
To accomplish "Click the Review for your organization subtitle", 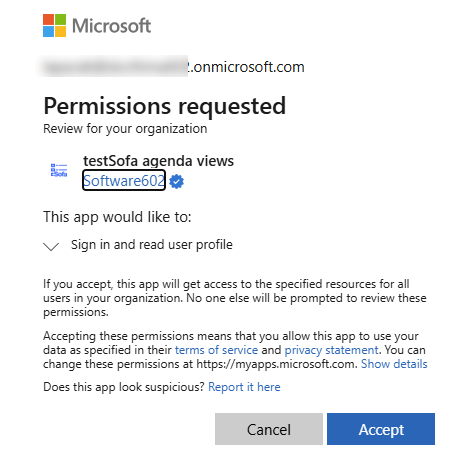I will tap(125, 129).
